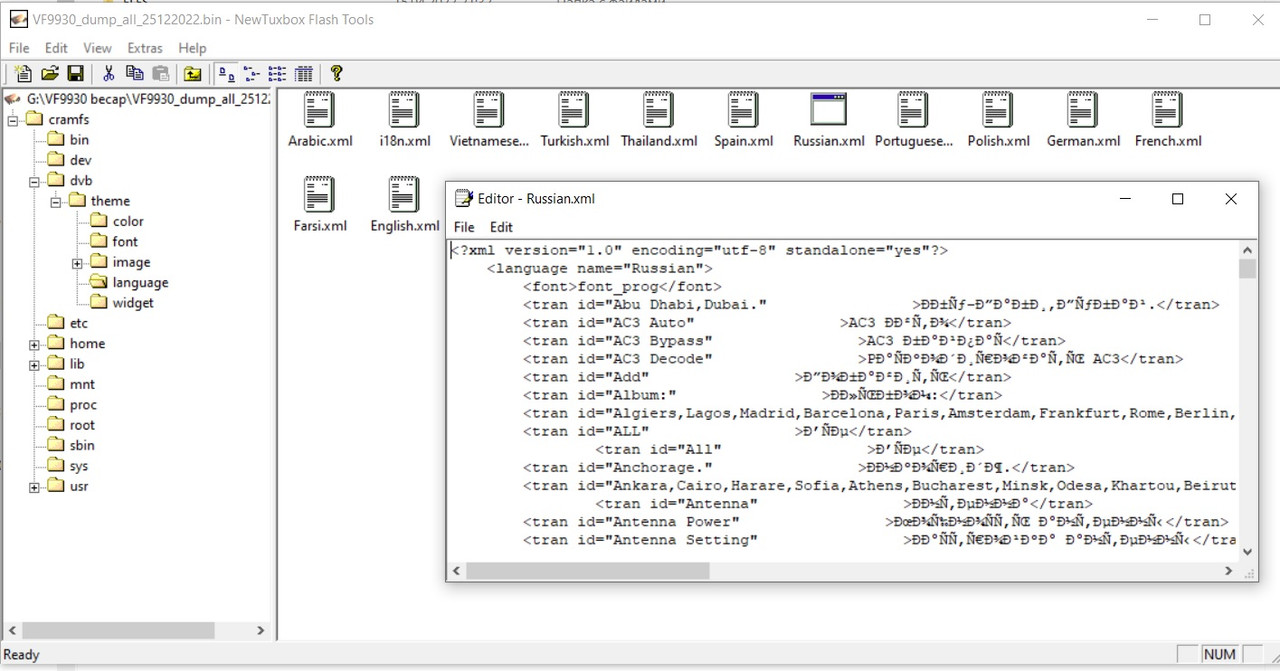Go up one folder level via toolbar icon
Viewport: 1280px width, 671px height.
coord(193,73)
